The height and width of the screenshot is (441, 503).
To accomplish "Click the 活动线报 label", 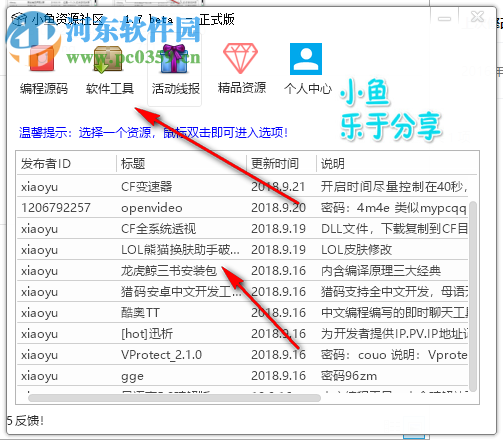I will pyautogui.click(x=176, y=88).
